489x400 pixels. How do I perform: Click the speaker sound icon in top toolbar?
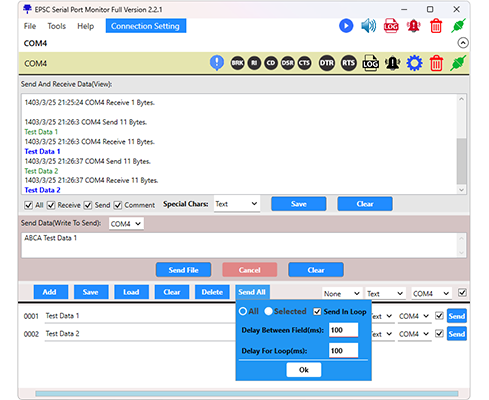click(x=368, y=26)
